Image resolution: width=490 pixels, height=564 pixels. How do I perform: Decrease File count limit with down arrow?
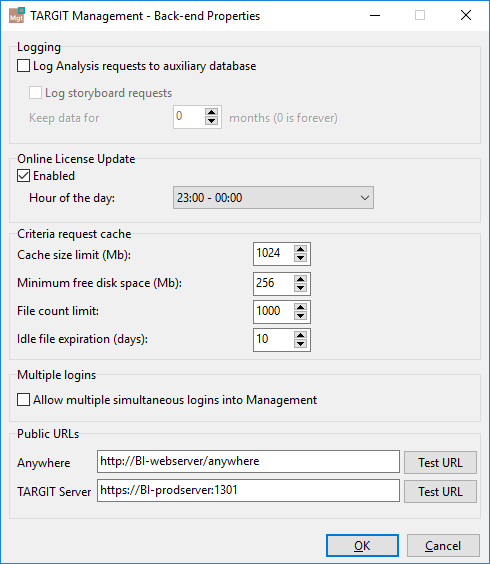(x=300, y=316)
